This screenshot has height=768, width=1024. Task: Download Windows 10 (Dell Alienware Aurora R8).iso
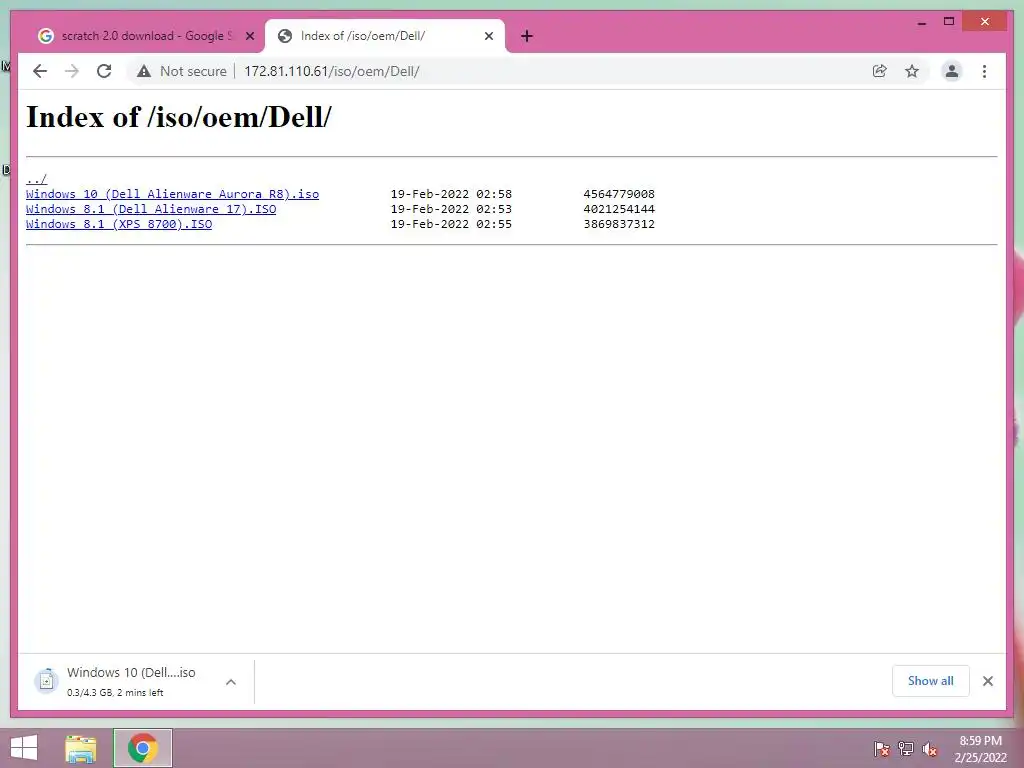[172, 194]
